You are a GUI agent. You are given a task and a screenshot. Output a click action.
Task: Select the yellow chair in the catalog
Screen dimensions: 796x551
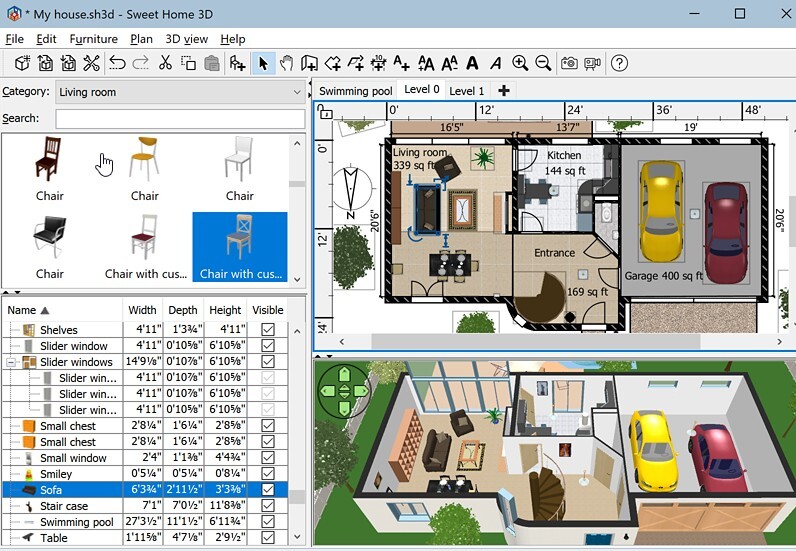pos(145,169)
